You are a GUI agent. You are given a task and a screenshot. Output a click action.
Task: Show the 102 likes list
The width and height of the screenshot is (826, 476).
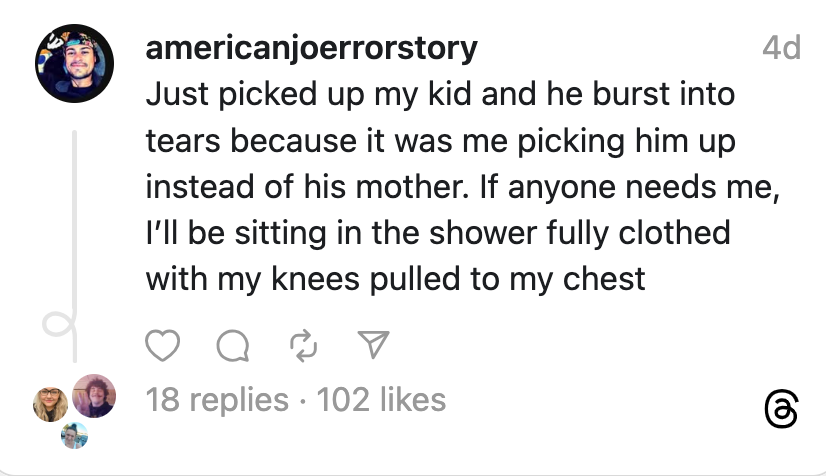(381, 400)
